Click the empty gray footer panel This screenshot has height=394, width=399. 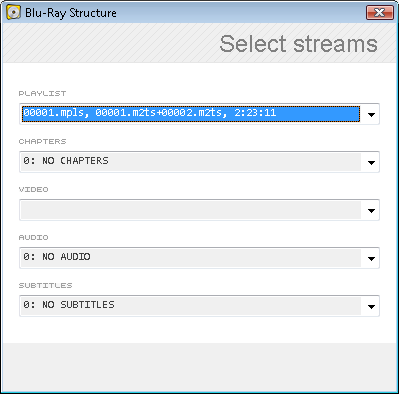coord(199,367)
